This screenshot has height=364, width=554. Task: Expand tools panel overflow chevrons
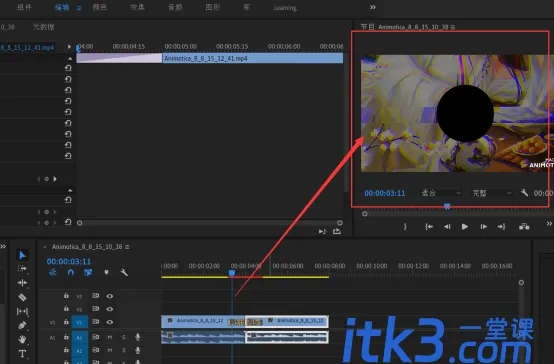(x=3, y=246)
